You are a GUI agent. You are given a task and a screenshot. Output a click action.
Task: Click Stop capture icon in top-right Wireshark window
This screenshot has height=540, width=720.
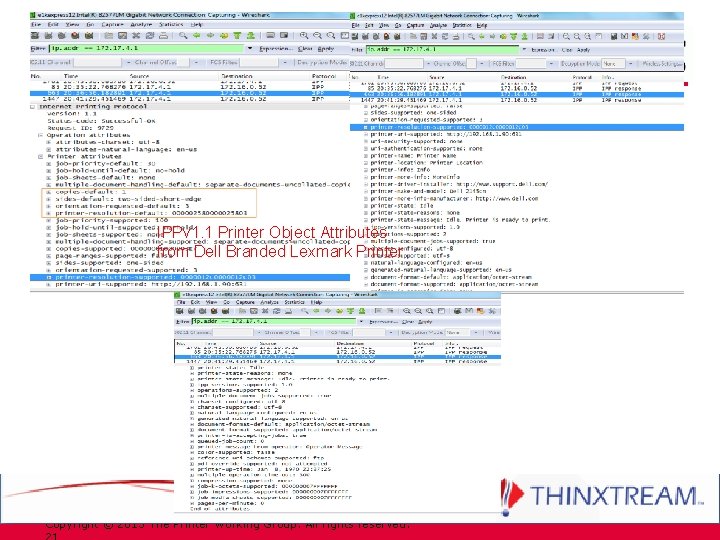[386, 37]
